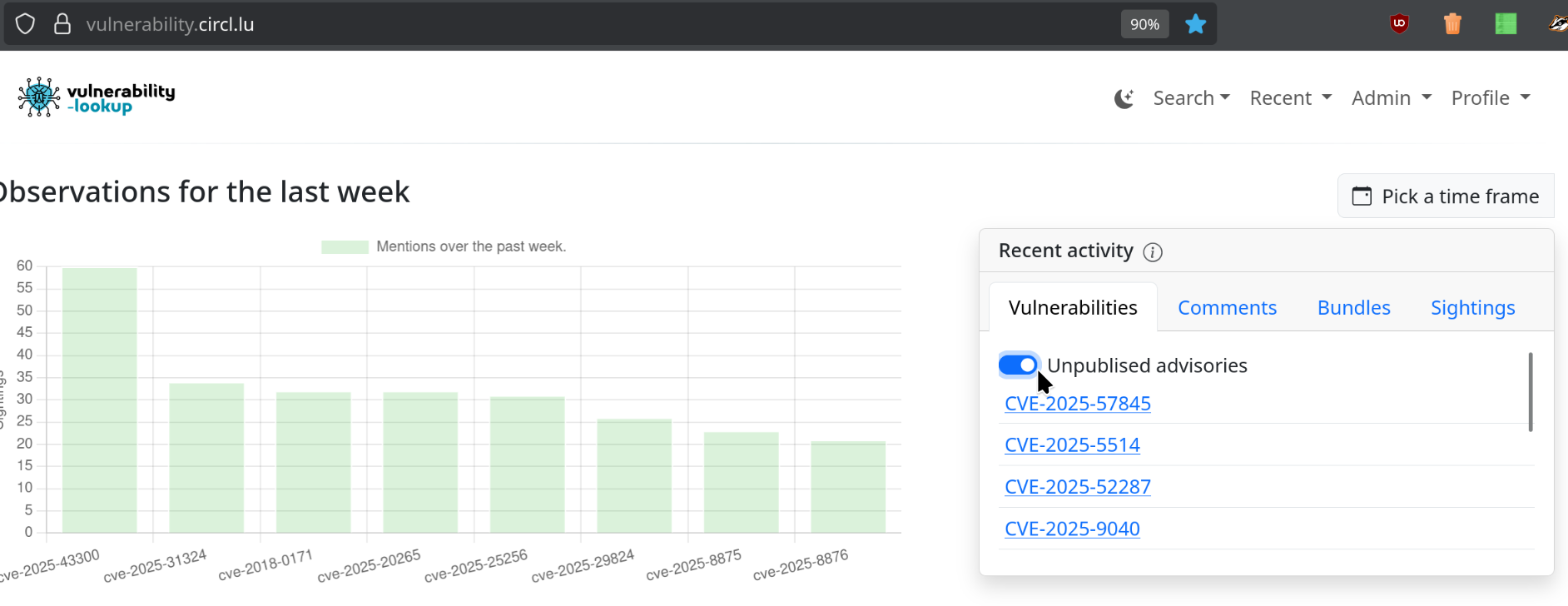Disable the Unpublished advisories switch
The image size is (1568, 606).
[1019, 365]
